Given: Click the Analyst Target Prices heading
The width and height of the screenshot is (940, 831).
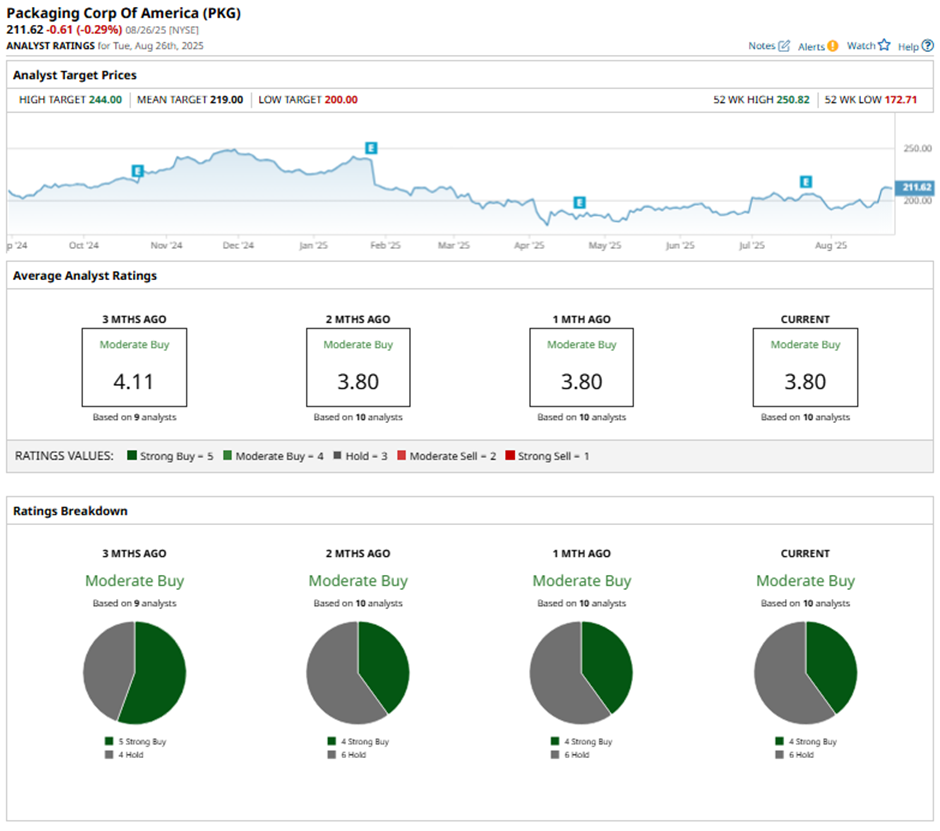Looking at the screenshot, I should click(x=75, y=75).
